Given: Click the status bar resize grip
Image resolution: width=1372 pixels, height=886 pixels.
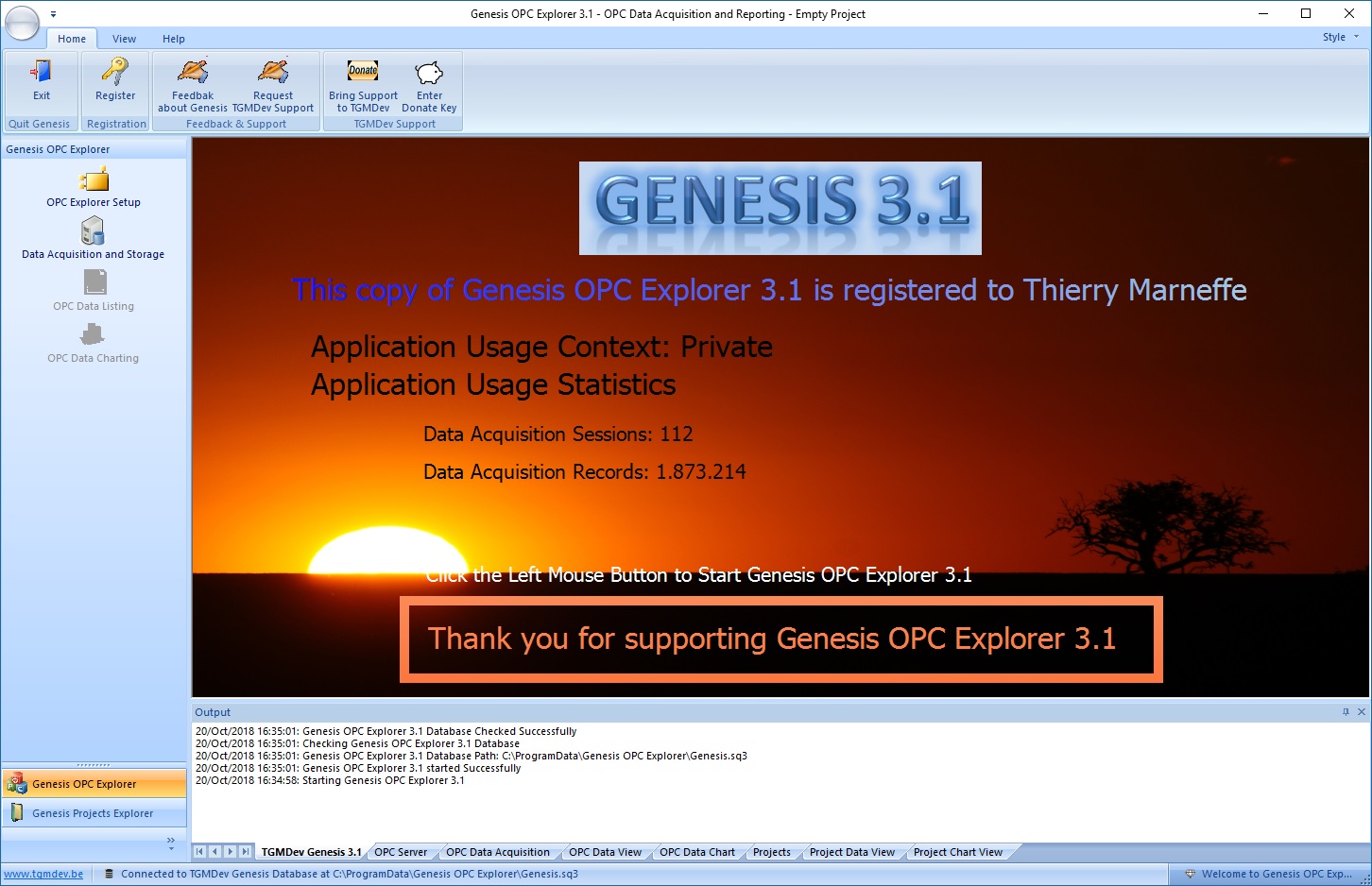Looking at the screenshot, I should pos(1364,878).
